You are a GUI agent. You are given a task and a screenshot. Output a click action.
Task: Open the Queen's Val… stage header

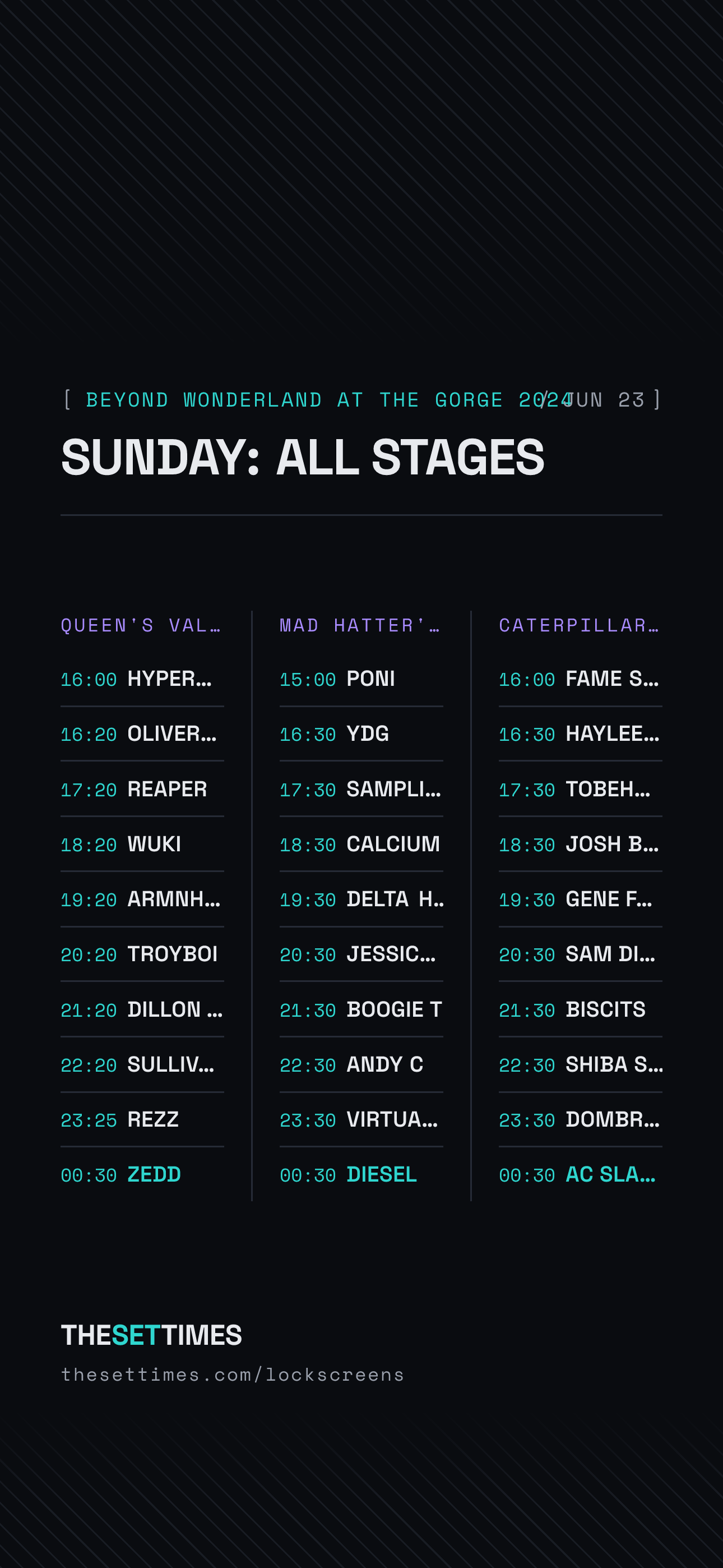[141, 625]
